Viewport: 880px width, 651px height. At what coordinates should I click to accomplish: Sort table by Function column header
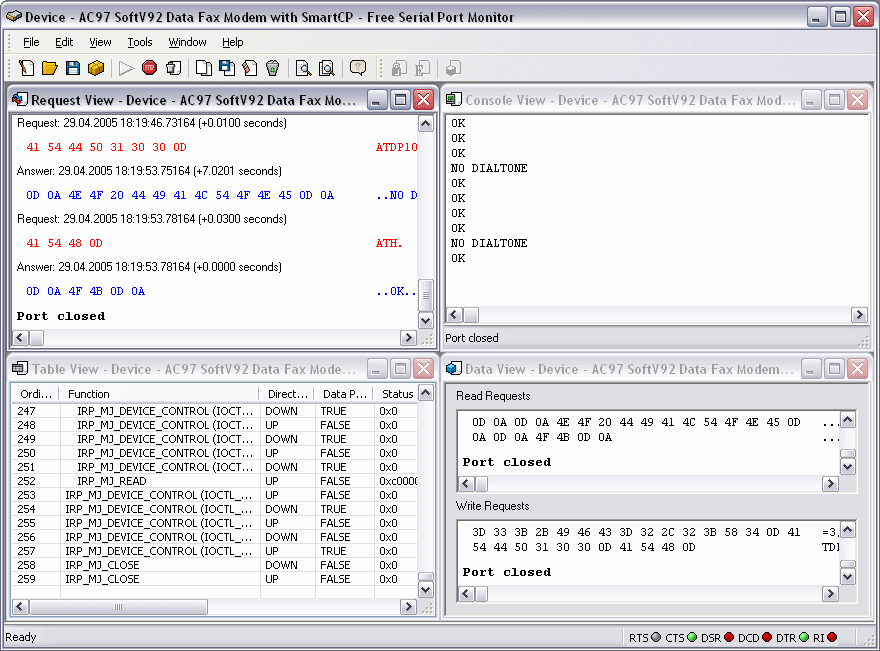pos(160,394)
